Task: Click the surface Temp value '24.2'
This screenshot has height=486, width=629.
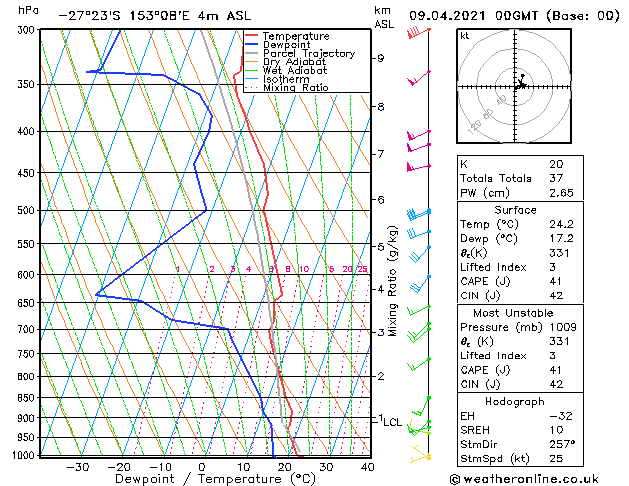Action: pyautogui.click(x=561, y=224)
